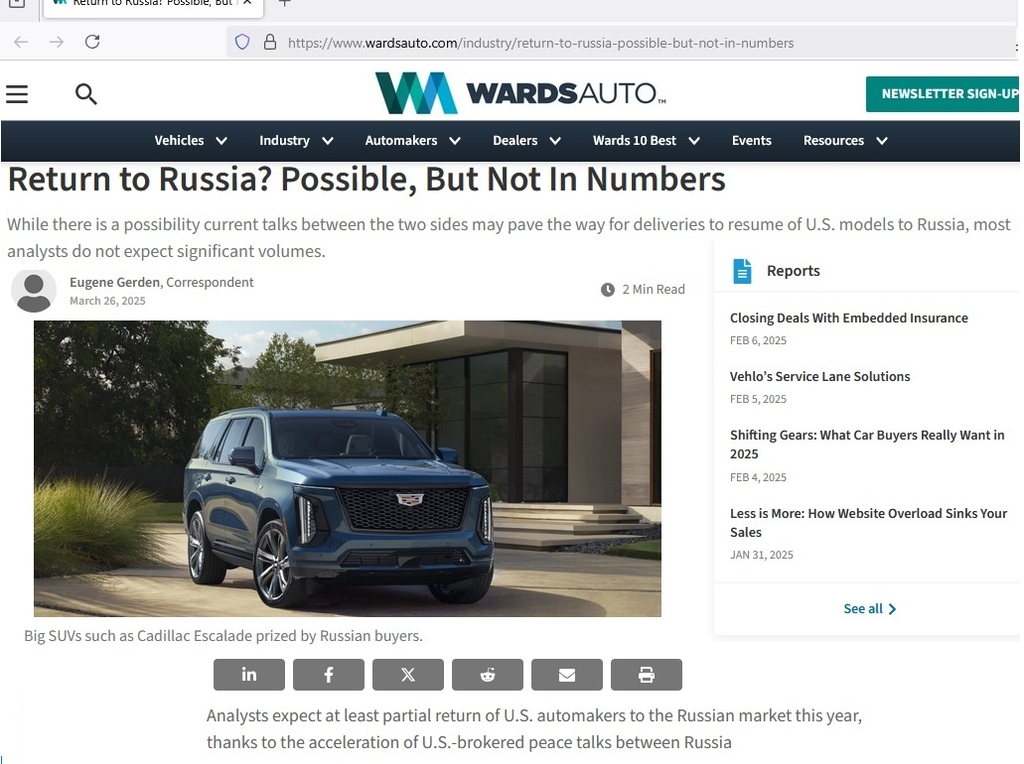
Task: Share article on X
Action: point(408,675)
